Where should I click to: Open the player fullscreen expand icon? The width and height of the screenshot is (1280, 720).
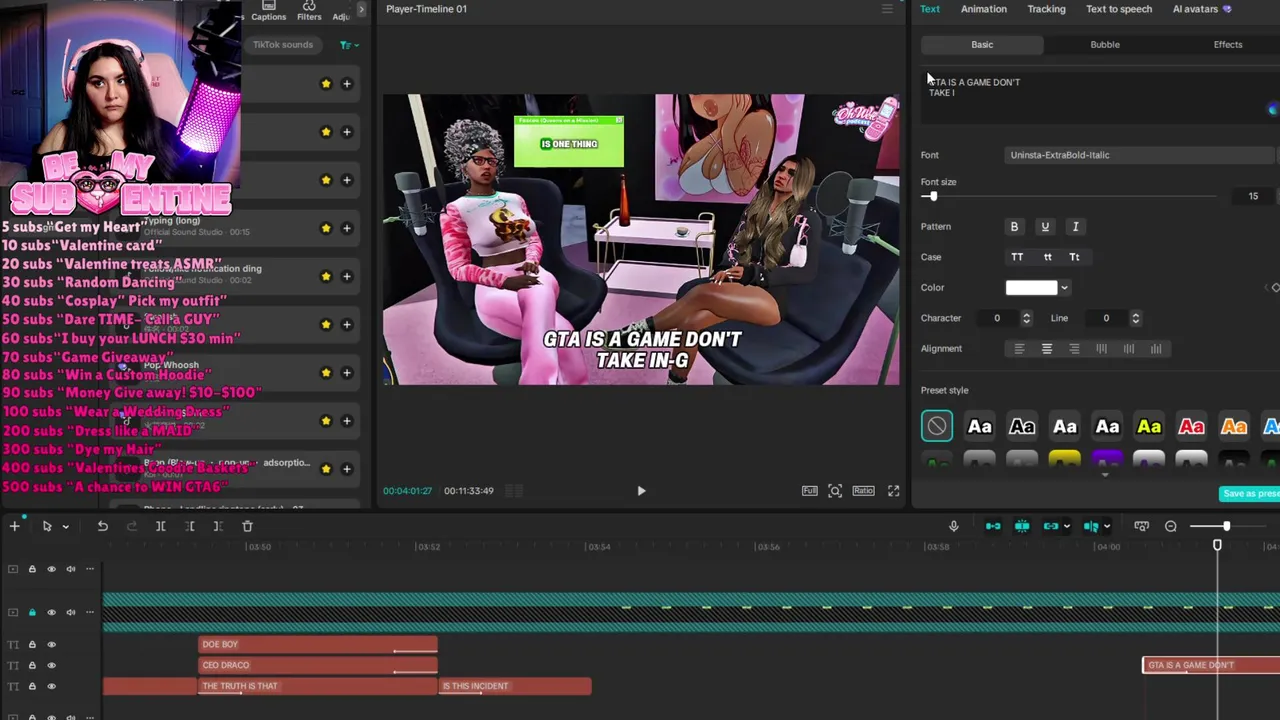click(893, 491)
